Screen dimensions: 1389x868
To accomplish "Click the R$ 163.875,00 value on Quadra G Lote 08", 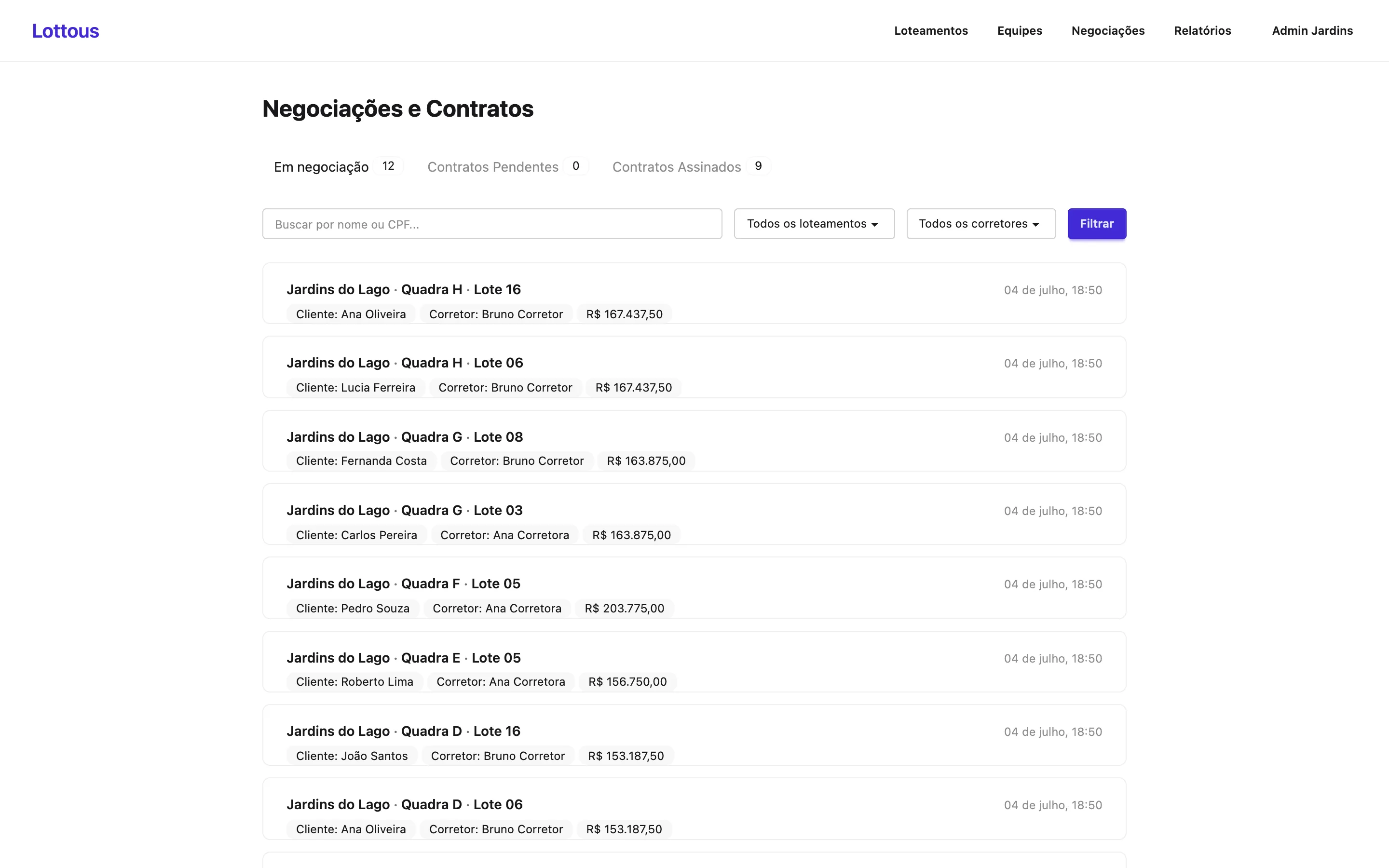I will 646,461.
